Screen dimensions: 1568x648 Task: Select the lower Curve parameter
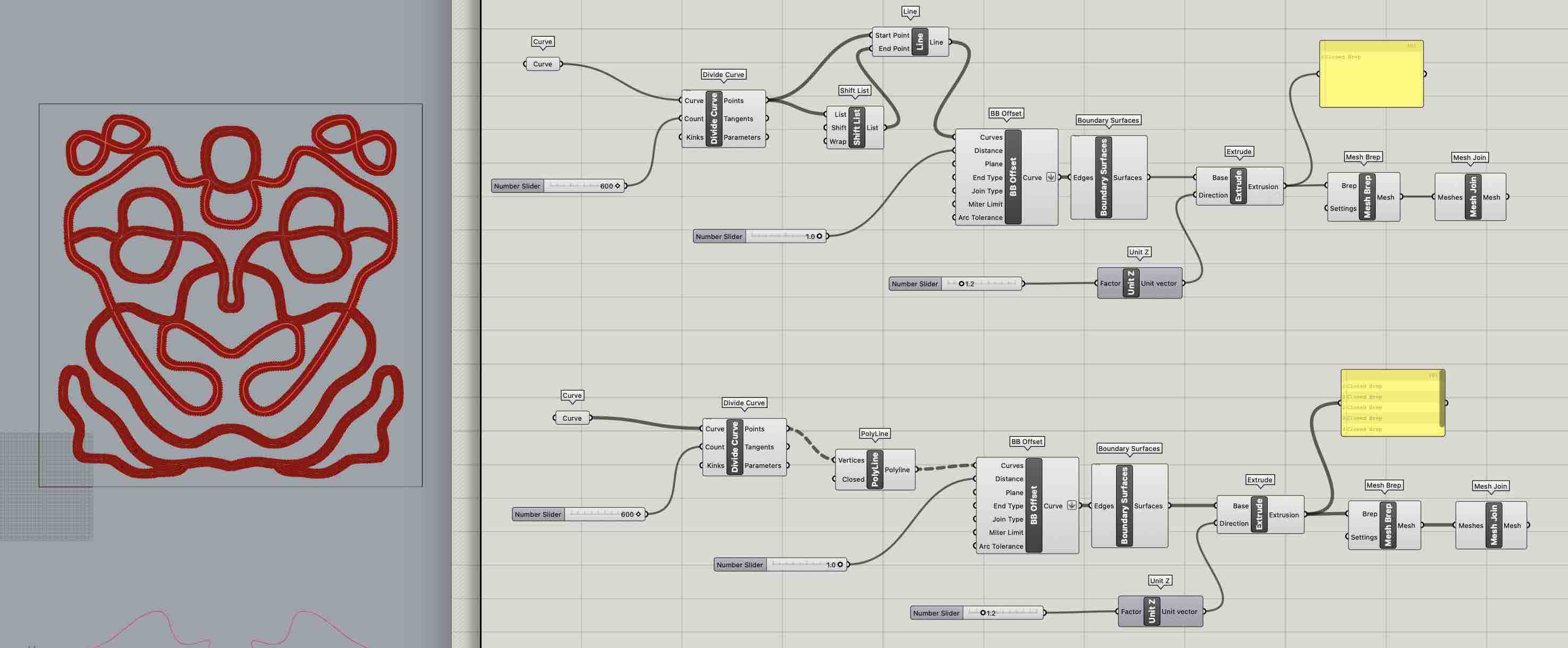572,418
